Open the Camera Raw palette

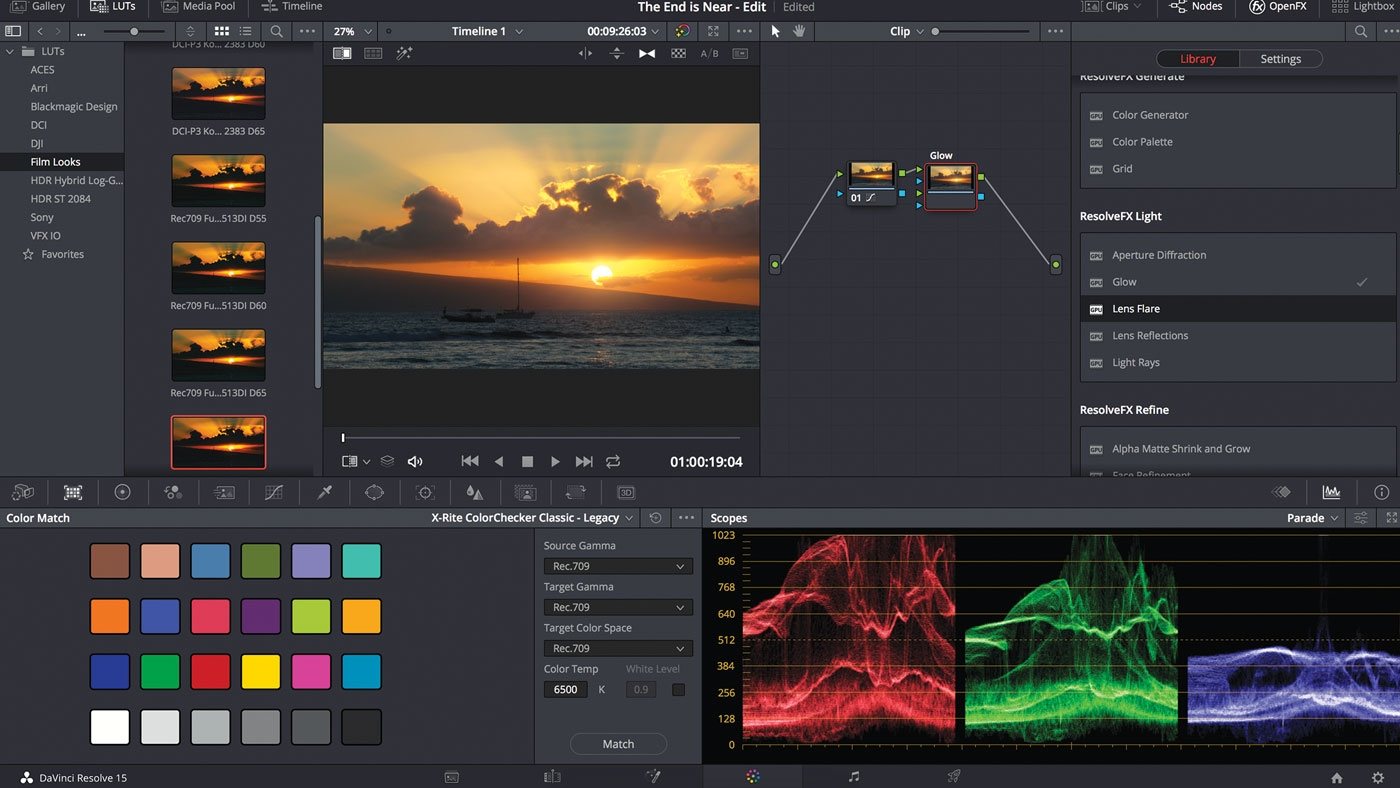point(23,492)
